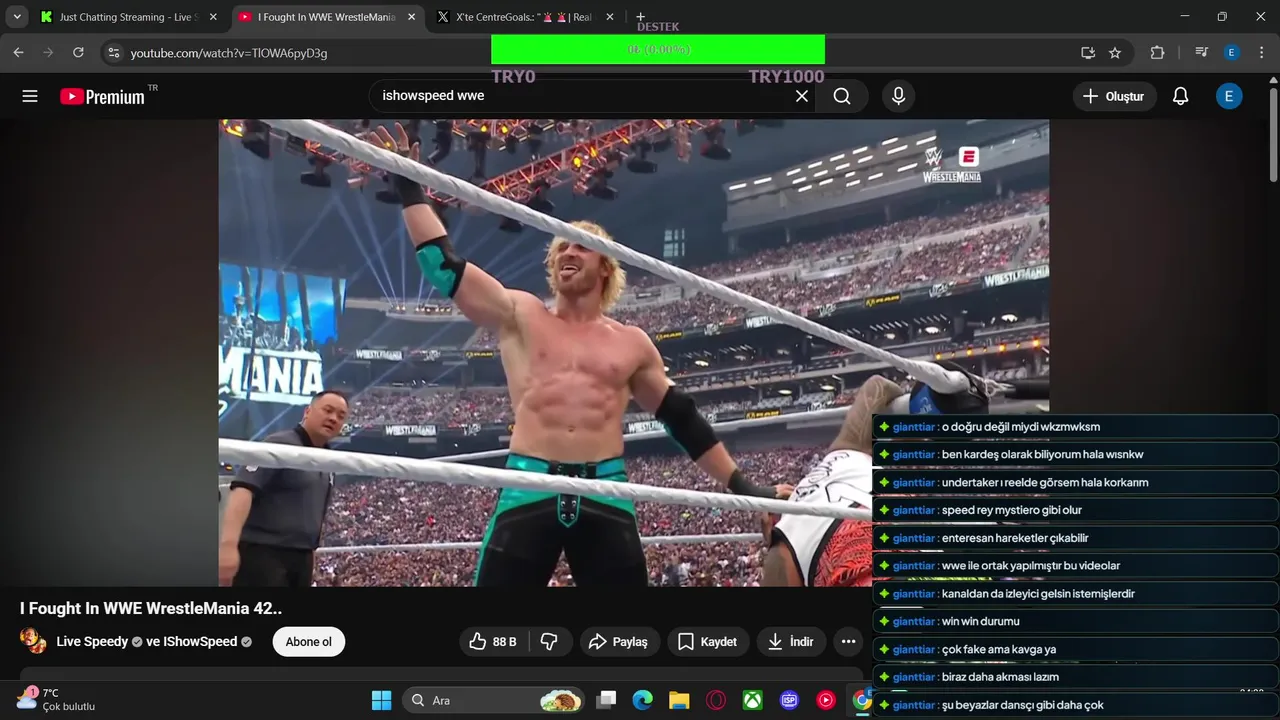Clear the 'ishowspeed wwe' search text

pos(801,96)
